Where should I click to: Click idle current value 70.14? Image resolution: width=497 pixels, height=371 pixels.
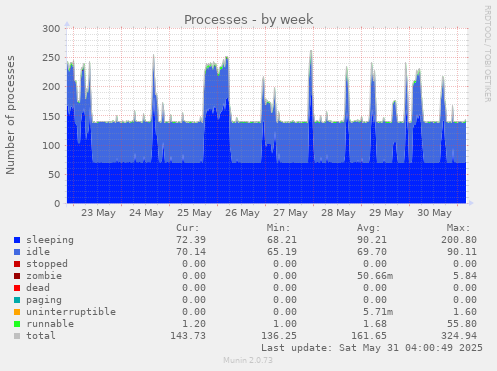point(191,252)
